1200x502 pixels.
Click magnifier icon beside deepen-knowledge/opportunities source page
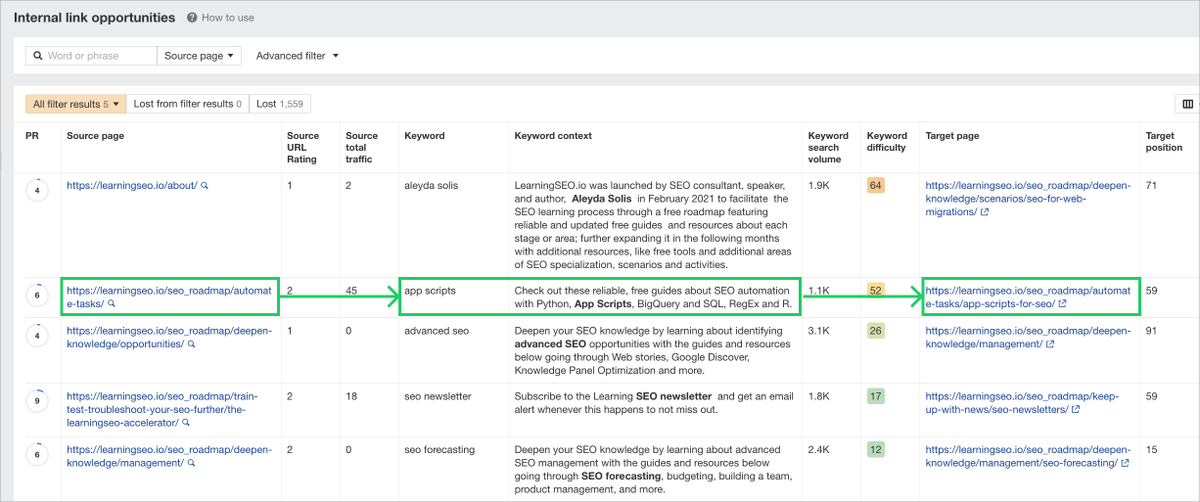[190, 344]
